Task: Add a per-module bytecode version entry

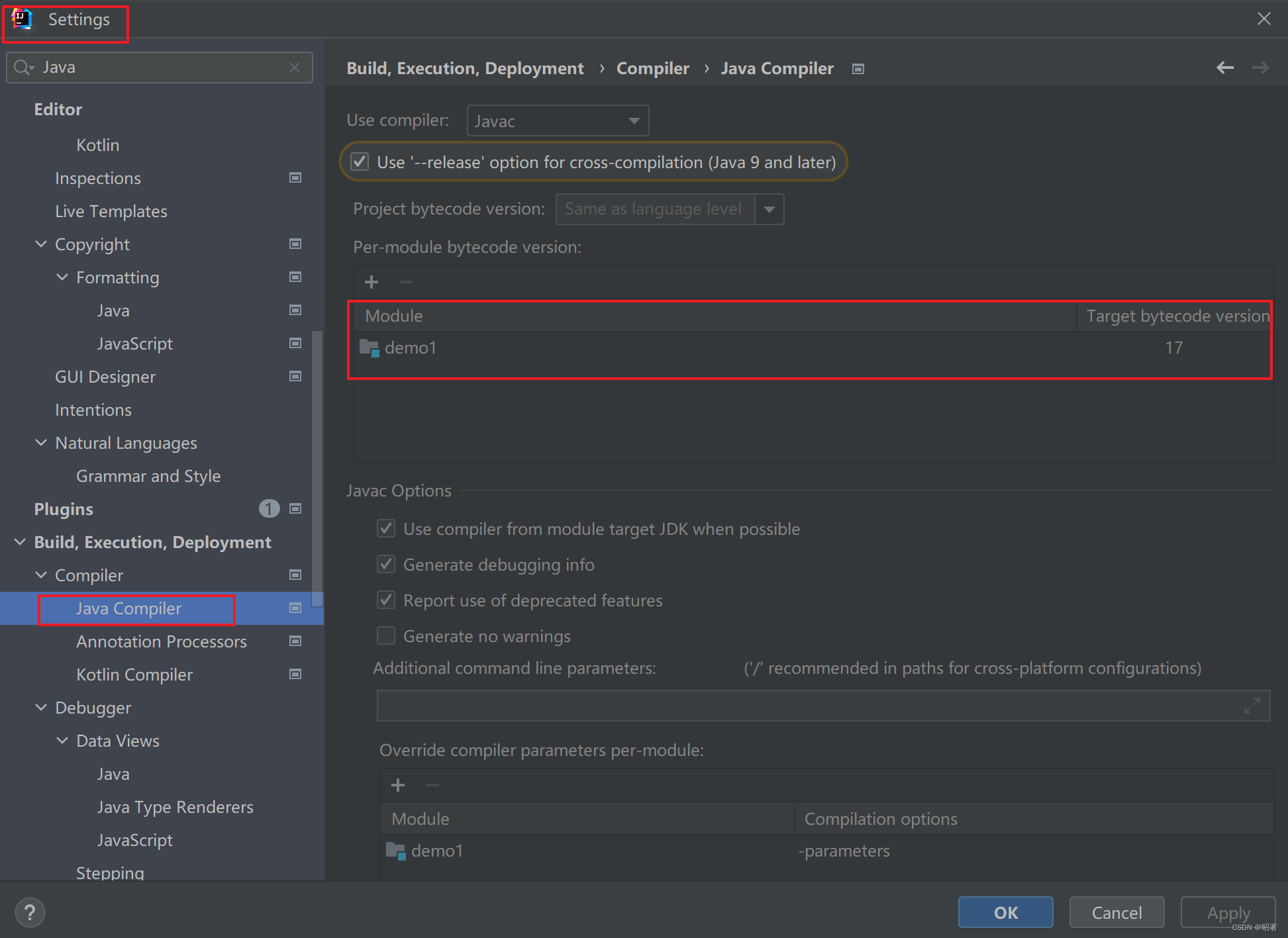Action: tap(372, 283)
